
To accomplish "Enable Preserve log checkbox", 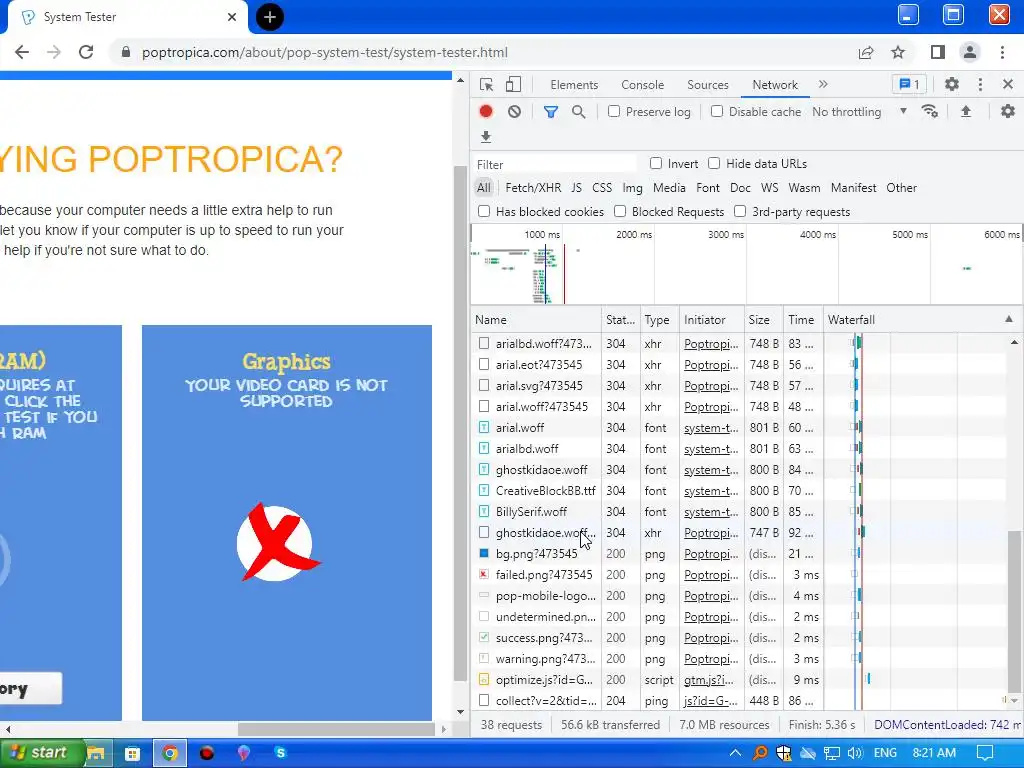I will (x=614, y=111).
